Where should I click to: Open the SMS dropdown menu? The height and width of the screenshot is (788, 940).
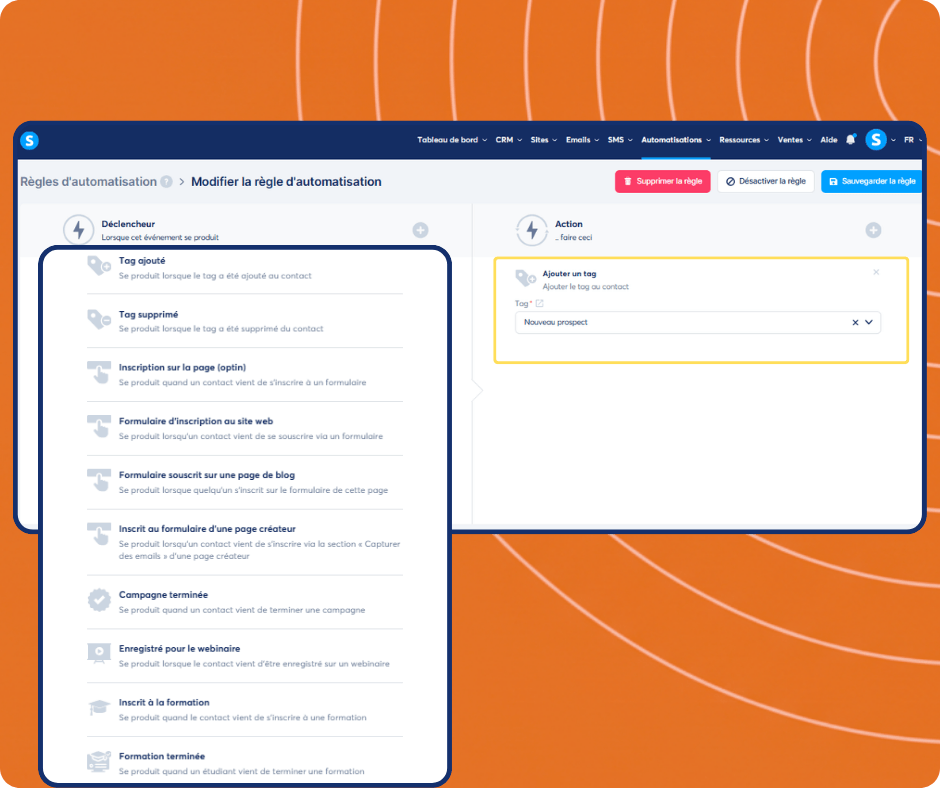pos(620,140)
